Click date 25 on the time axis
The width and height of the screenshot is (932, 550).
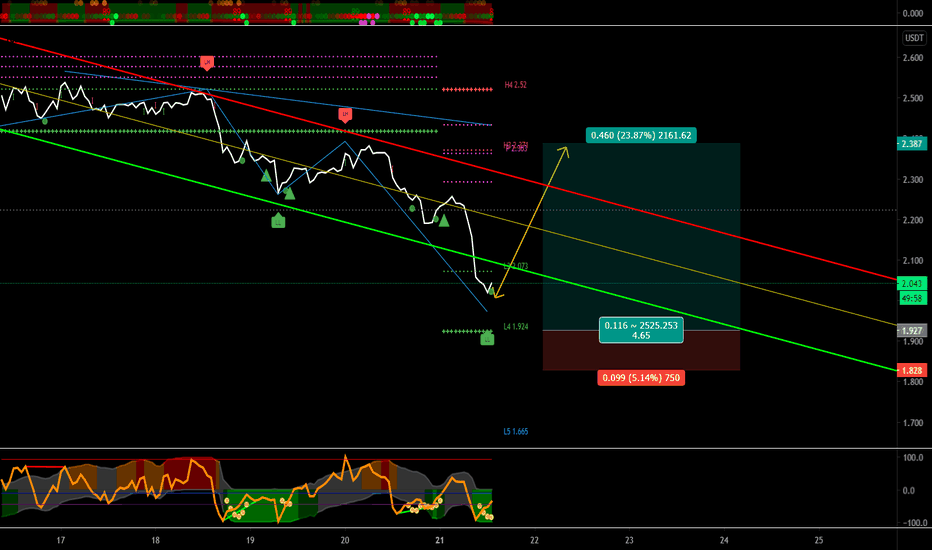[819, 540]
